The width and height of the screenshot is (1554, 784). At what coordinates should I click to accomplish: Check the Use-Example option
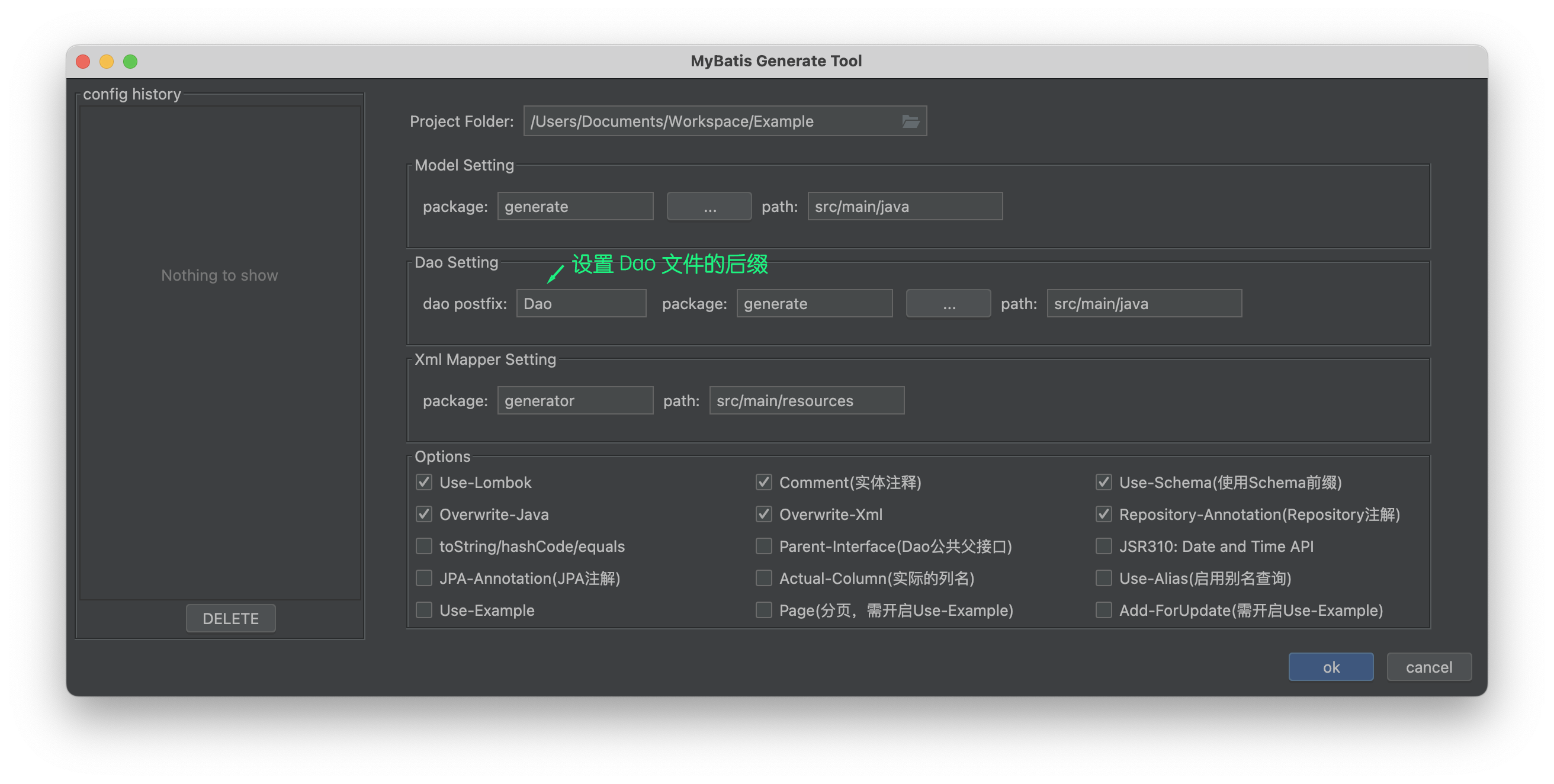pos(424,611)
